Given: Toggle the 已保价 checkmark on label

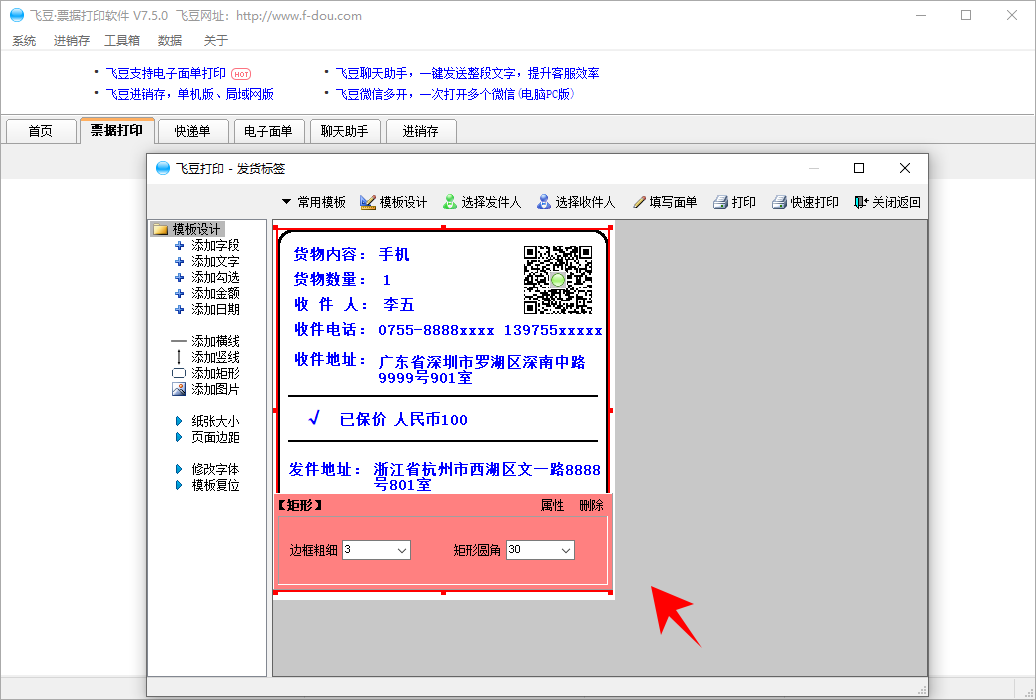Looking at the screenshot, I should coord(314,419).
